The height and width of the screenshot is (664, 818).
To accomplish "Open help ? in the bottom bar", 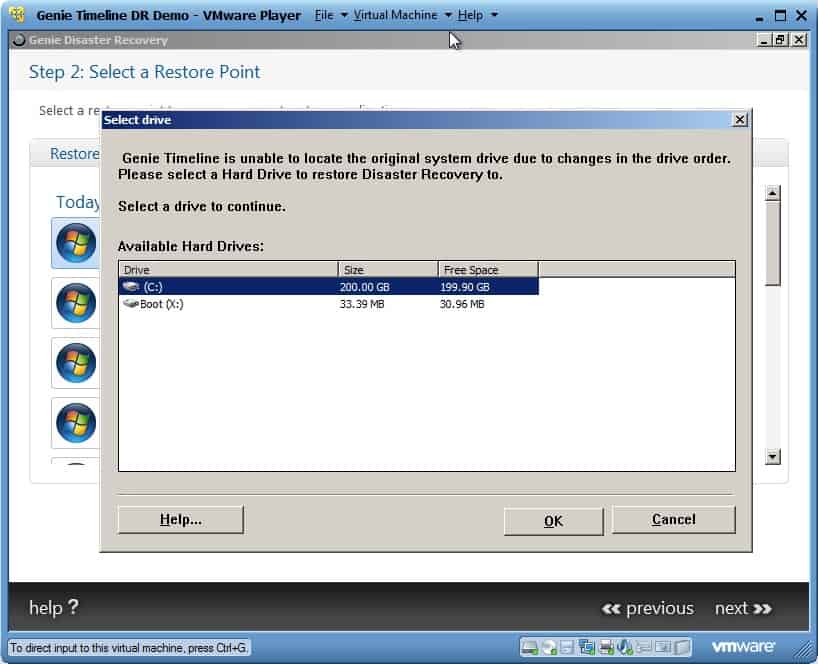I will coord(54,607).
